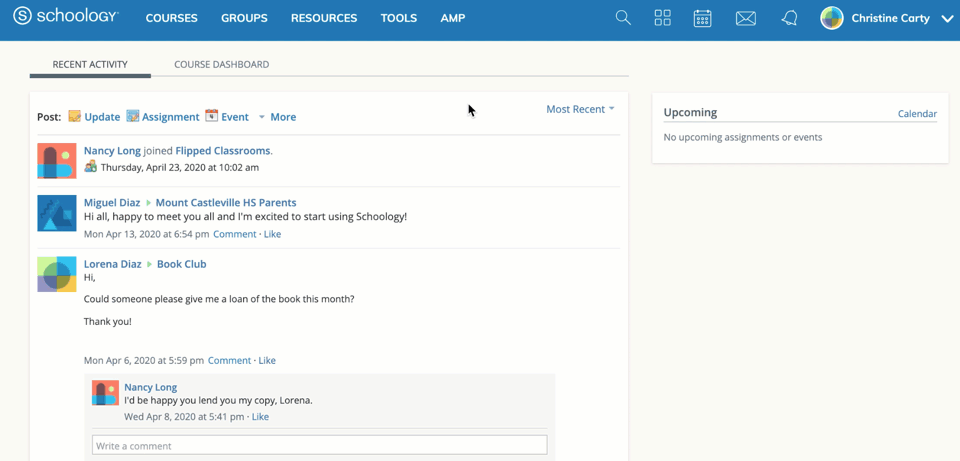
Task: Open the notifications bell icon
Action: 789,18
